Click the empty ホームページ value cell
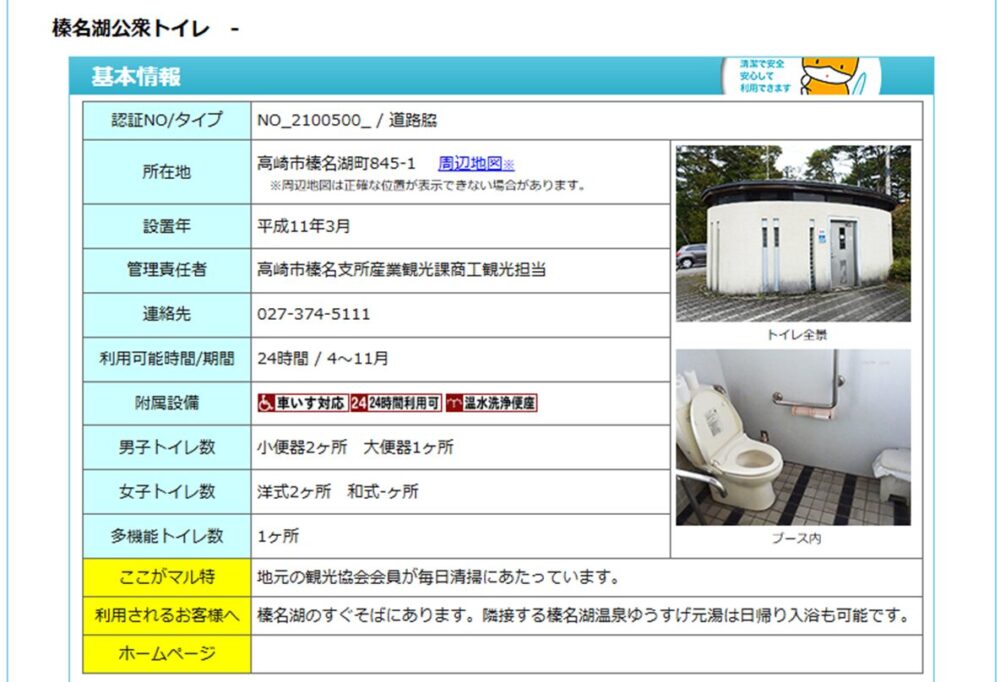1000x682 pixels. 586,654
